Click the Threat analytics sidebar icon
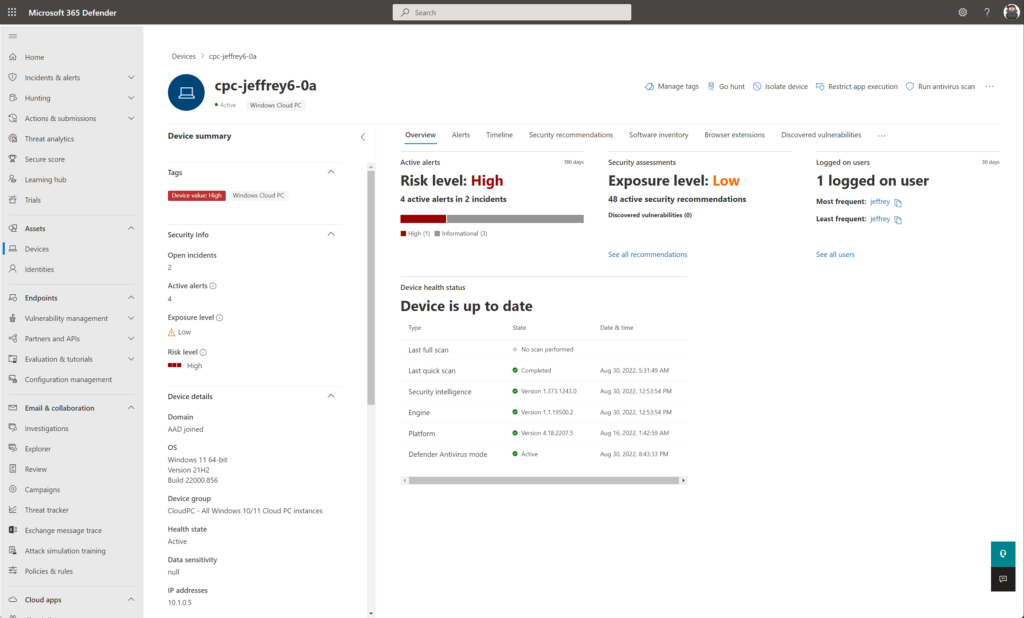 (x=12, y=138)
